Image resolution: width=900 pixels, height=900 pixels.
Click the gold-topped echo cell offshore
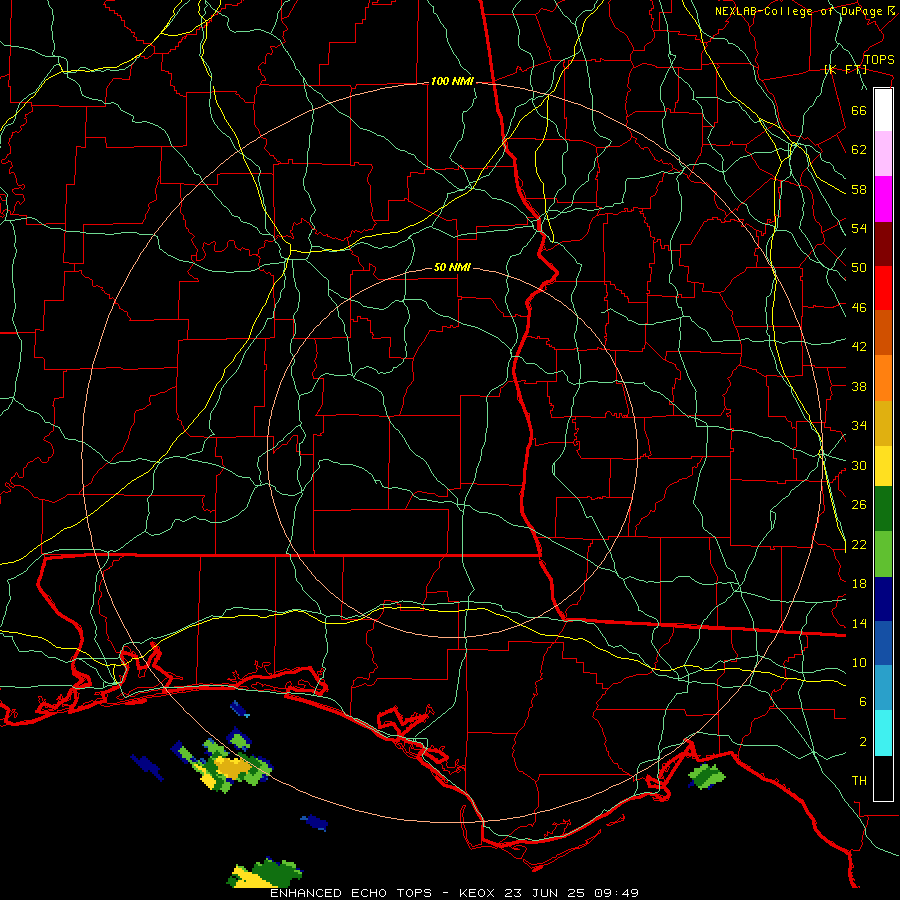point(234,767)
